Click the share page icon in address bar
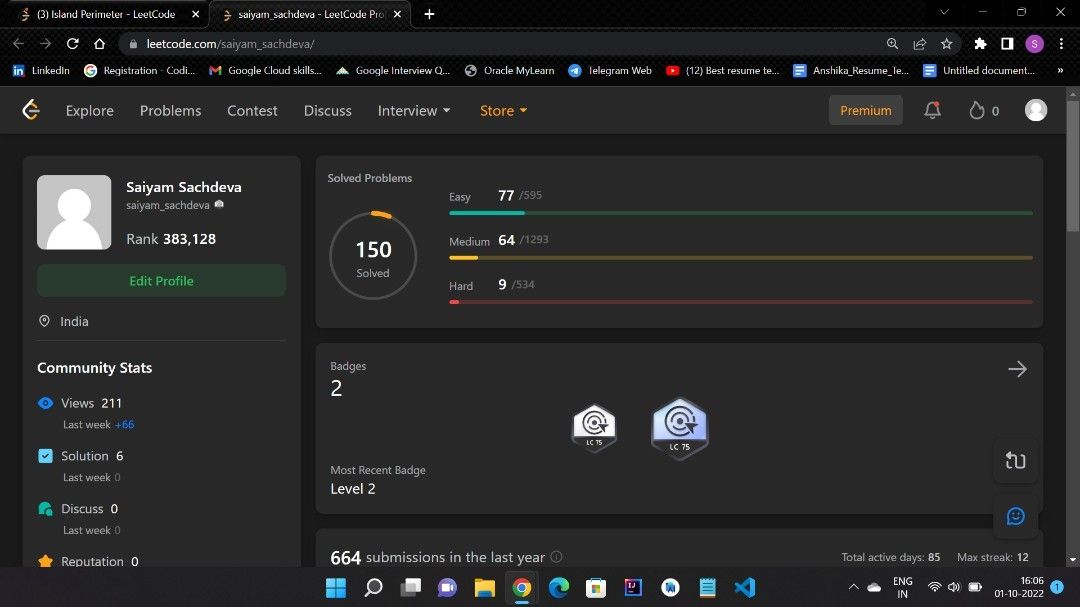 (x=920, y=43)
